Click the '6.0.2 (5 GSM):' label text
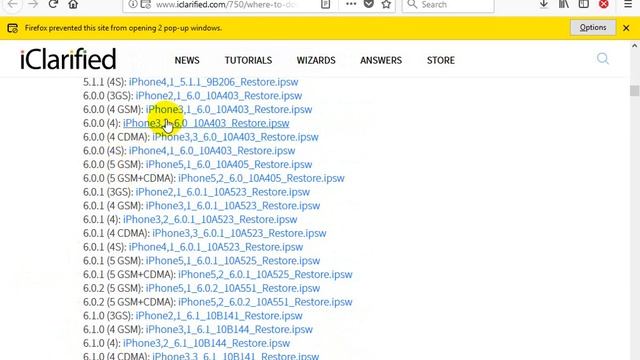Viewport: 640px width, 360px height. [113, 289]
